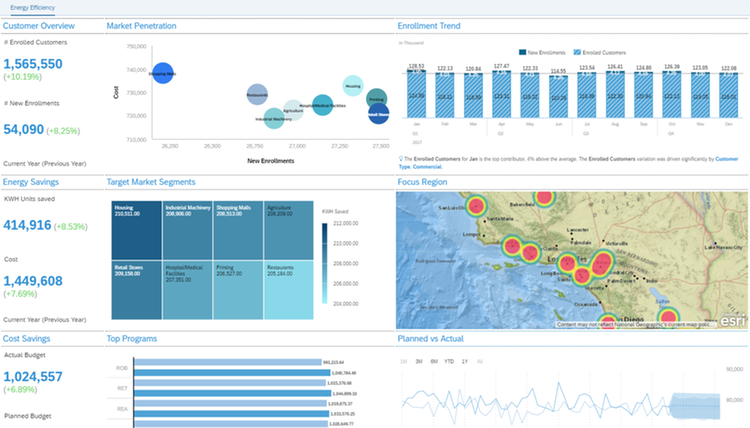
Task: Toggle New Enrollments legend entry
Action: point(545,51)
